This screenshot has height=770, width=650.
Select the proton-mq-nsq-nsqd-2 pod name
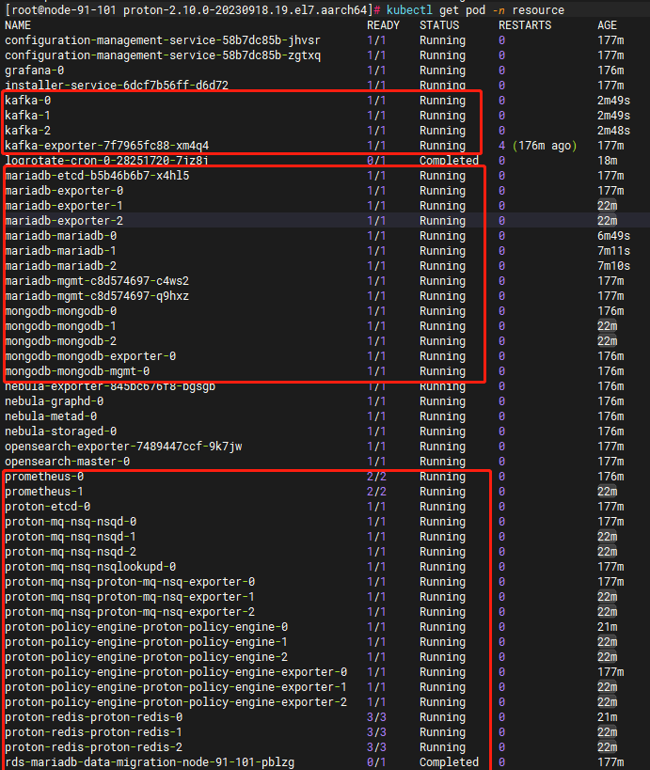coord(71,551)
